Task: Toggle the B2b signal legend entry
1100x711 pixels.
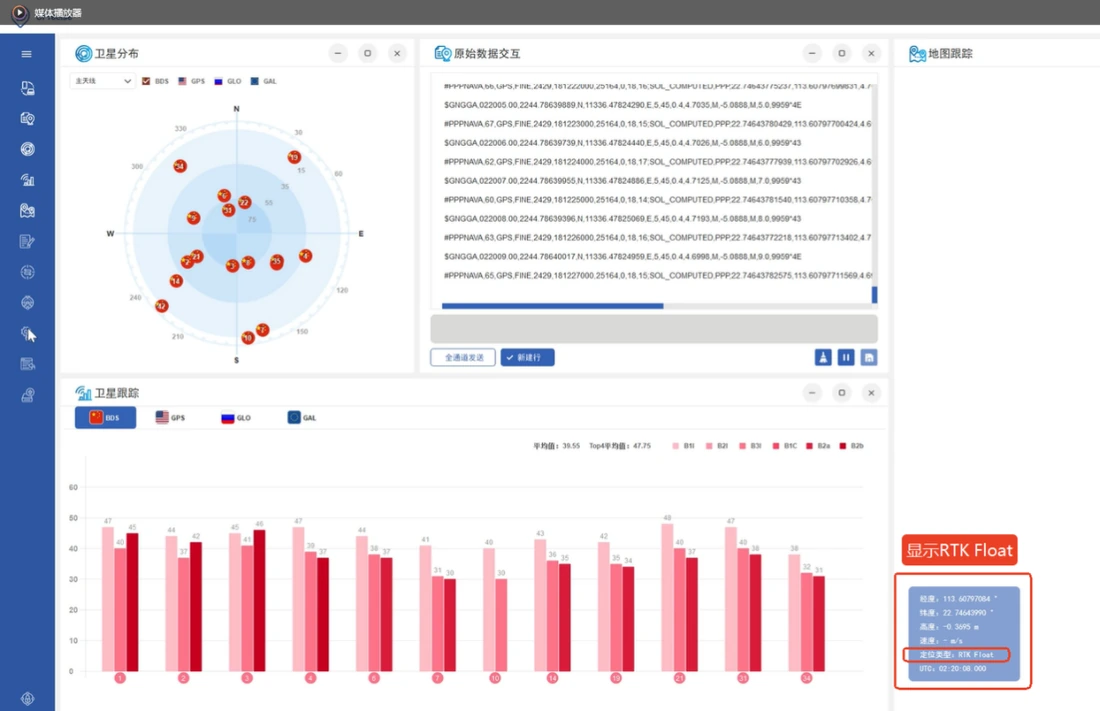Action: 852,446
